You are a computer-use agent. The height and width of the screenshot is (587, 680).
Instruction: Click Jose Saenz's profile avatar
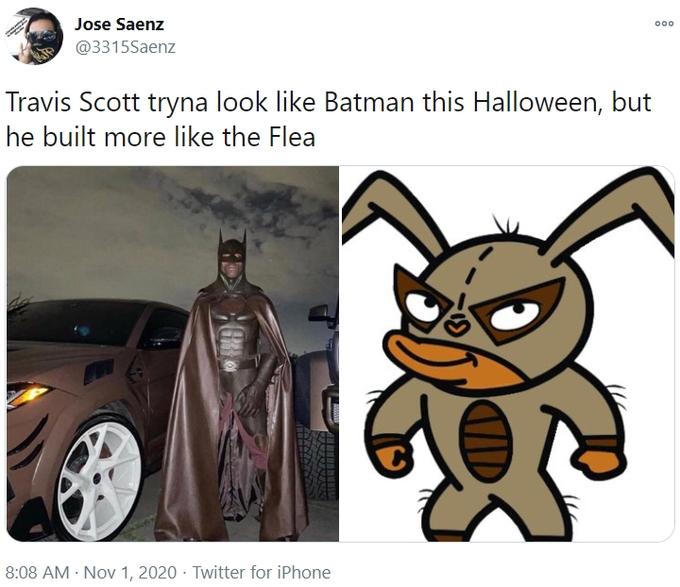(x=34, y=36)
